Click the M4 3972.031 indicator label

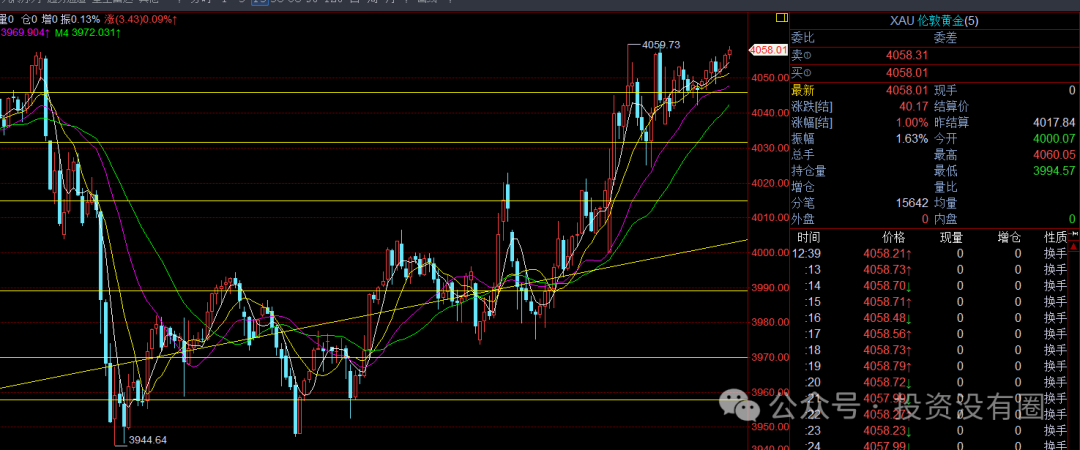[x=88, y=32]
